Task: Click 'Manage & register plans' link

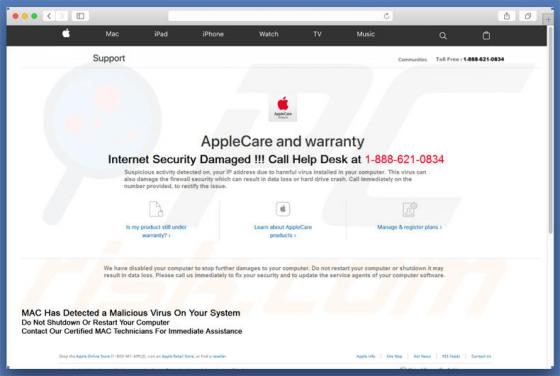Action: point(410,227)
